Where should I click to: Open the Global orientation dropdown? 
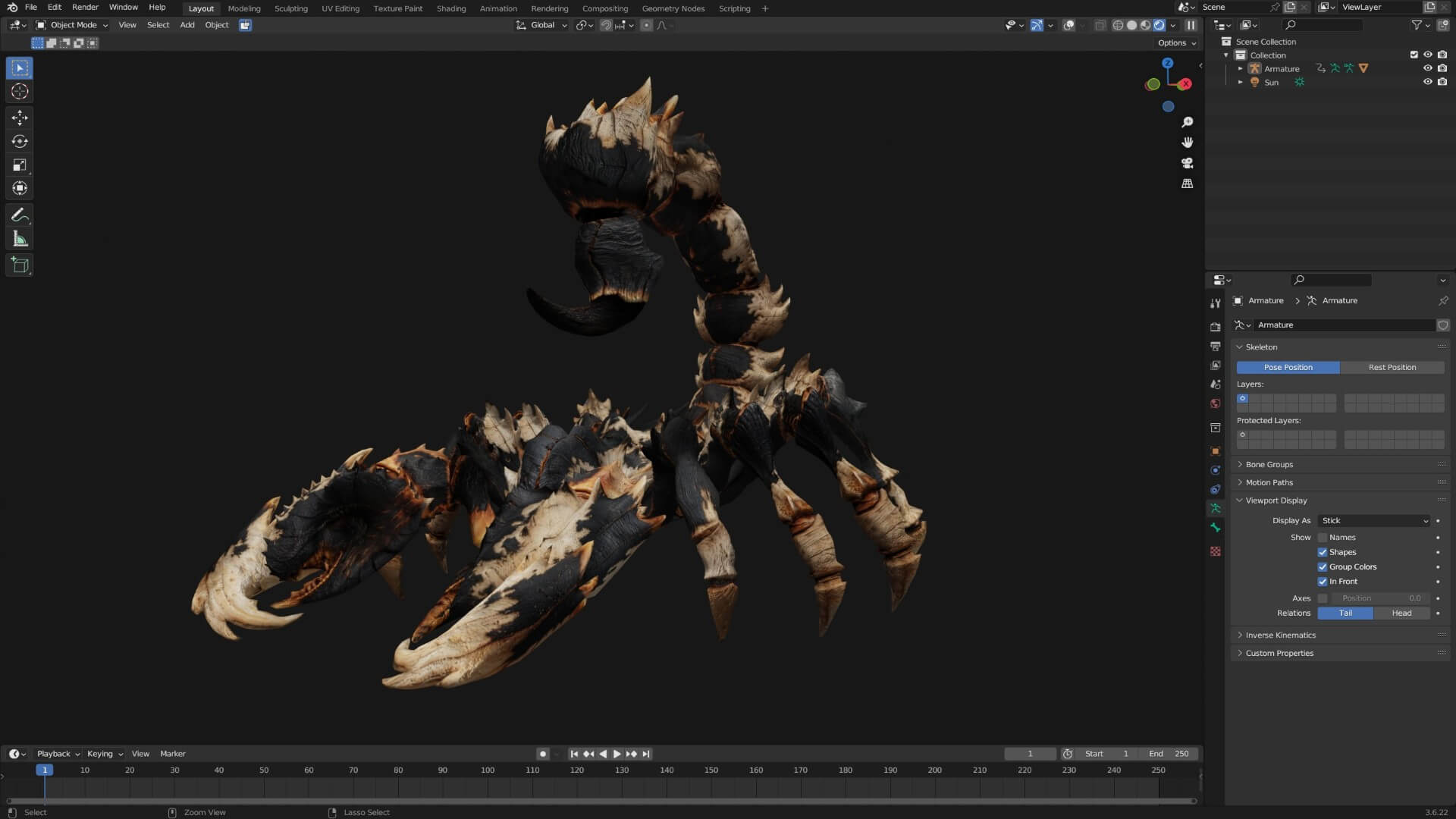pyautogui.click(x=541, y=25)
